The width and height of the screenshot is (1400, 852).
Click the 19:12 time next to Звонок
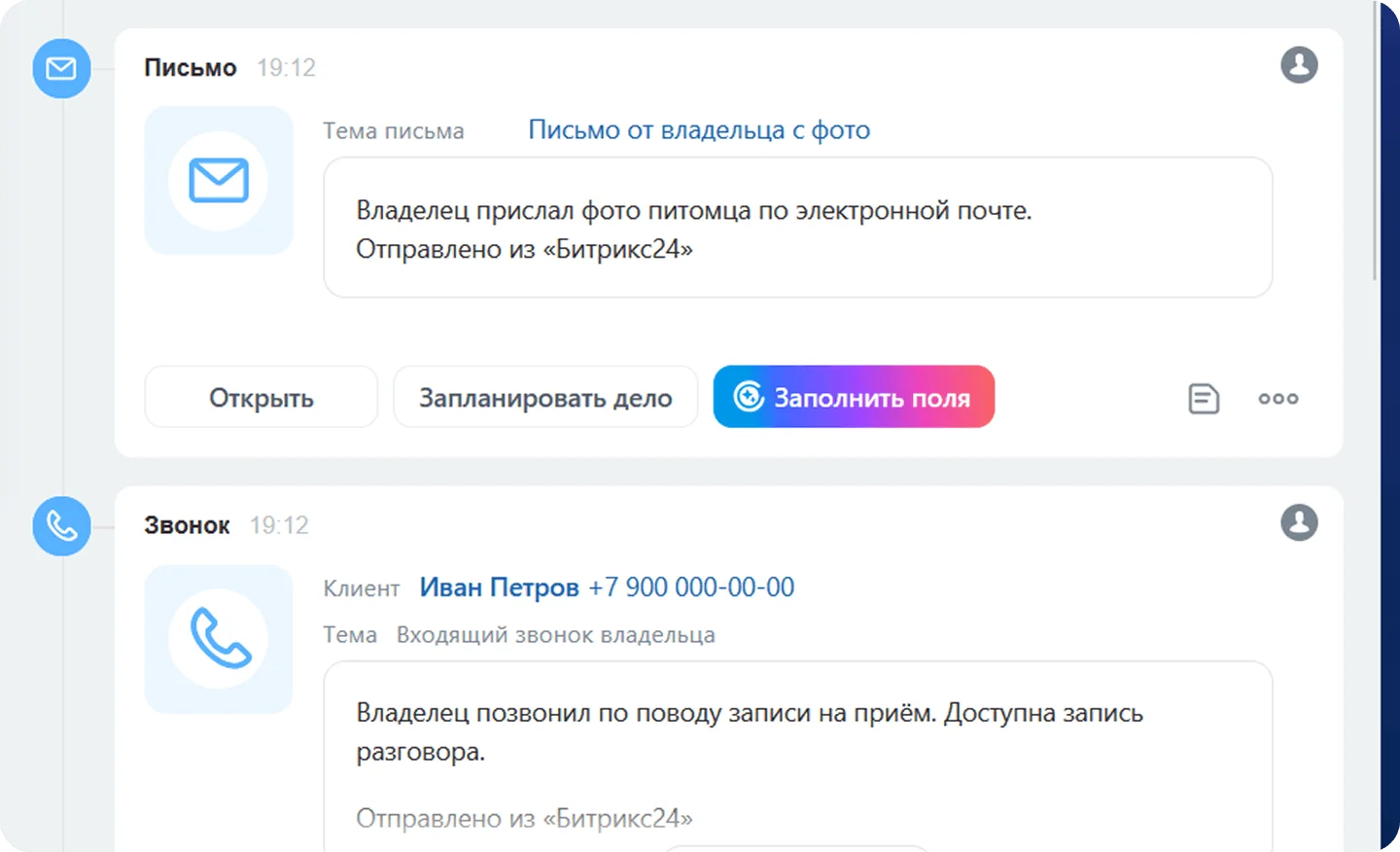(x=279, y=525)
